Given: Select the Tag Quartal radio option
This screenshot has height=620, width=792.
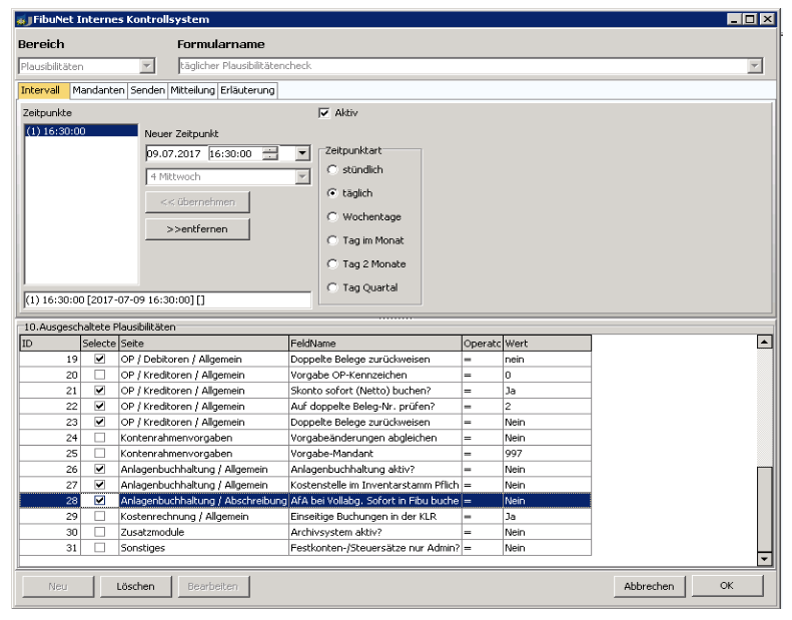Looking at the screenshot, I should point(332,288).
